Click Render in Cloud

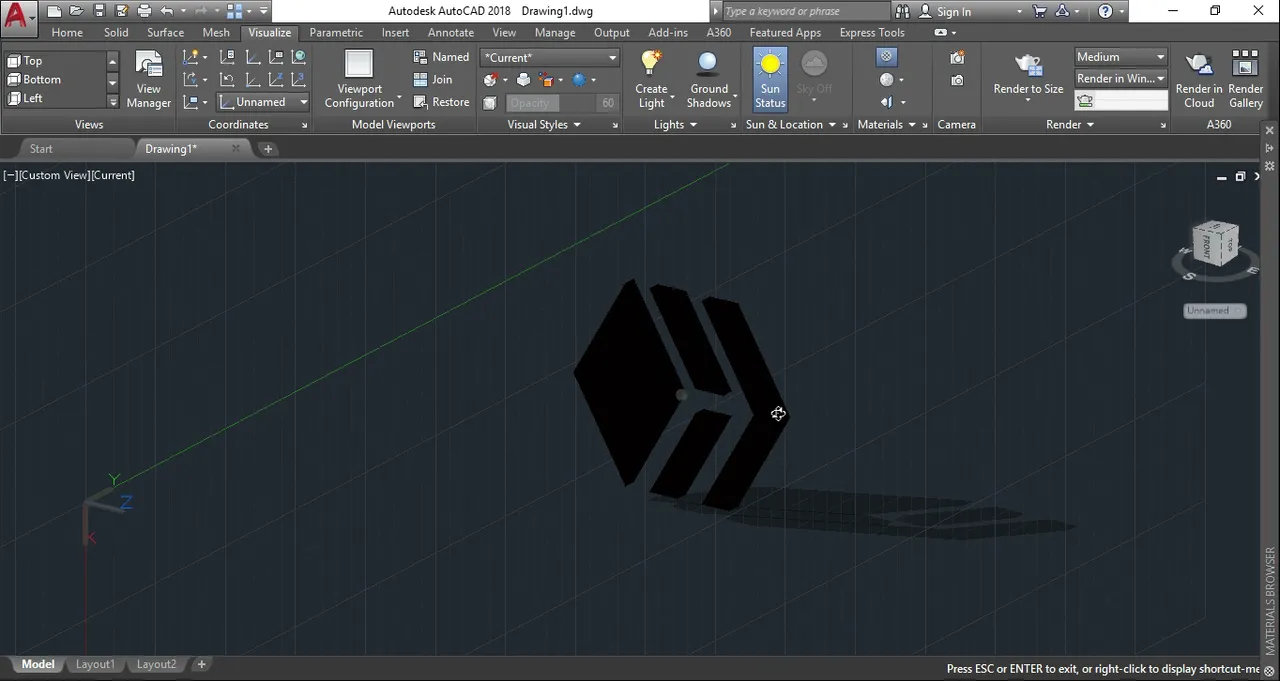pyautogui.click(x=1199, y=80)
